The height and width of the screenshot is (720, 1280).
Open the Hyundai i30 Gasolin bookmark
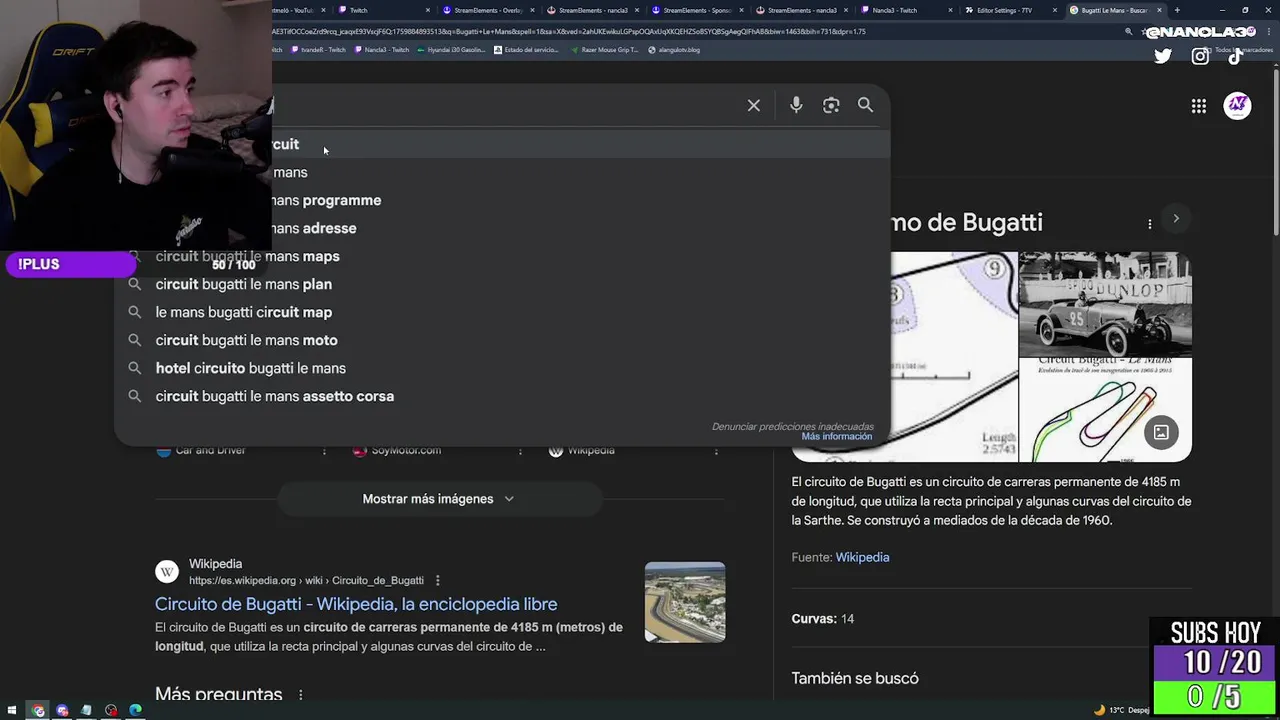point(451,50)
